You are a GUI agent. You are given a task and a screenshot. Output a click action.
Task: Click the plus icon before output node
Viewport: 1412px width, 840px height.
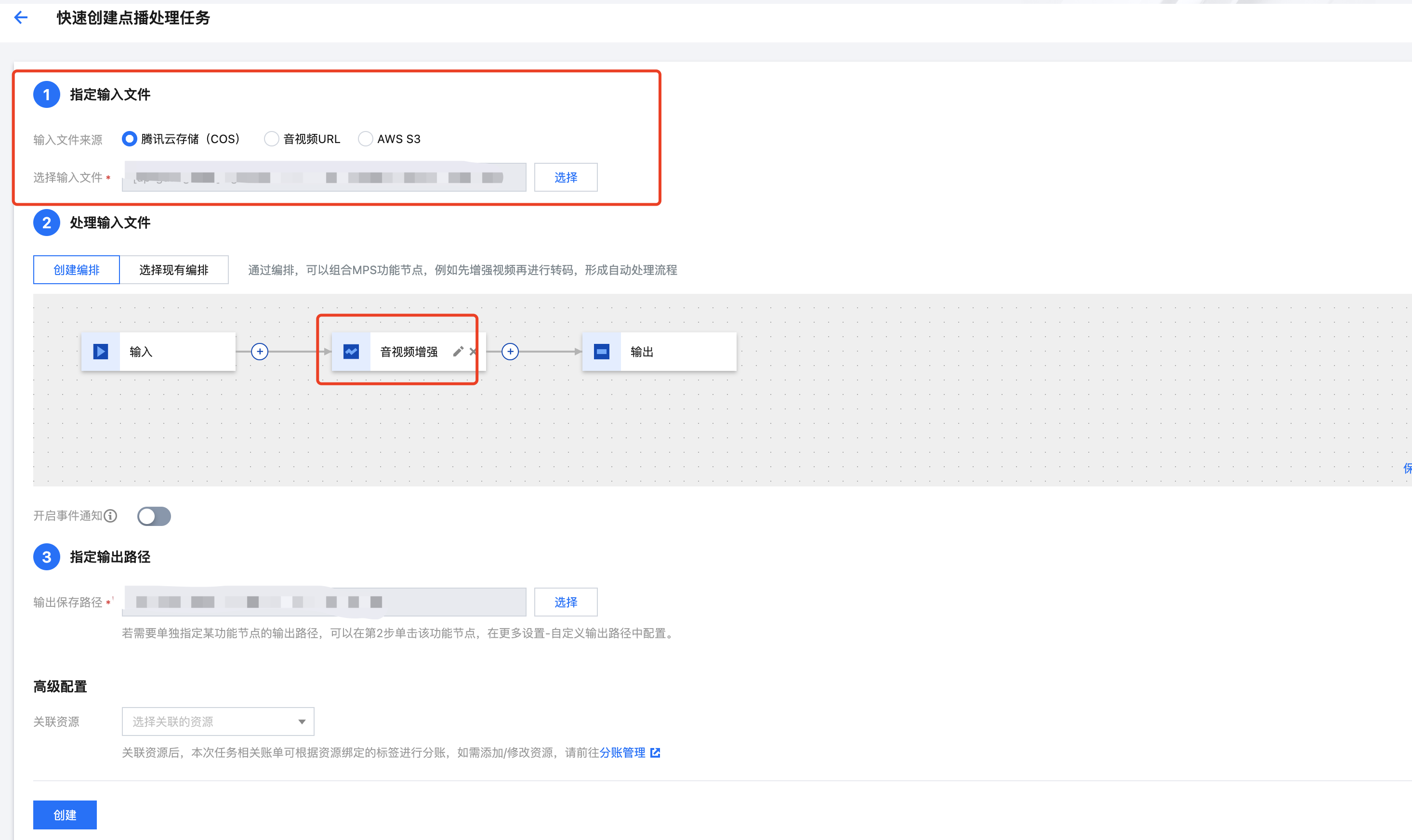(510, 352)
